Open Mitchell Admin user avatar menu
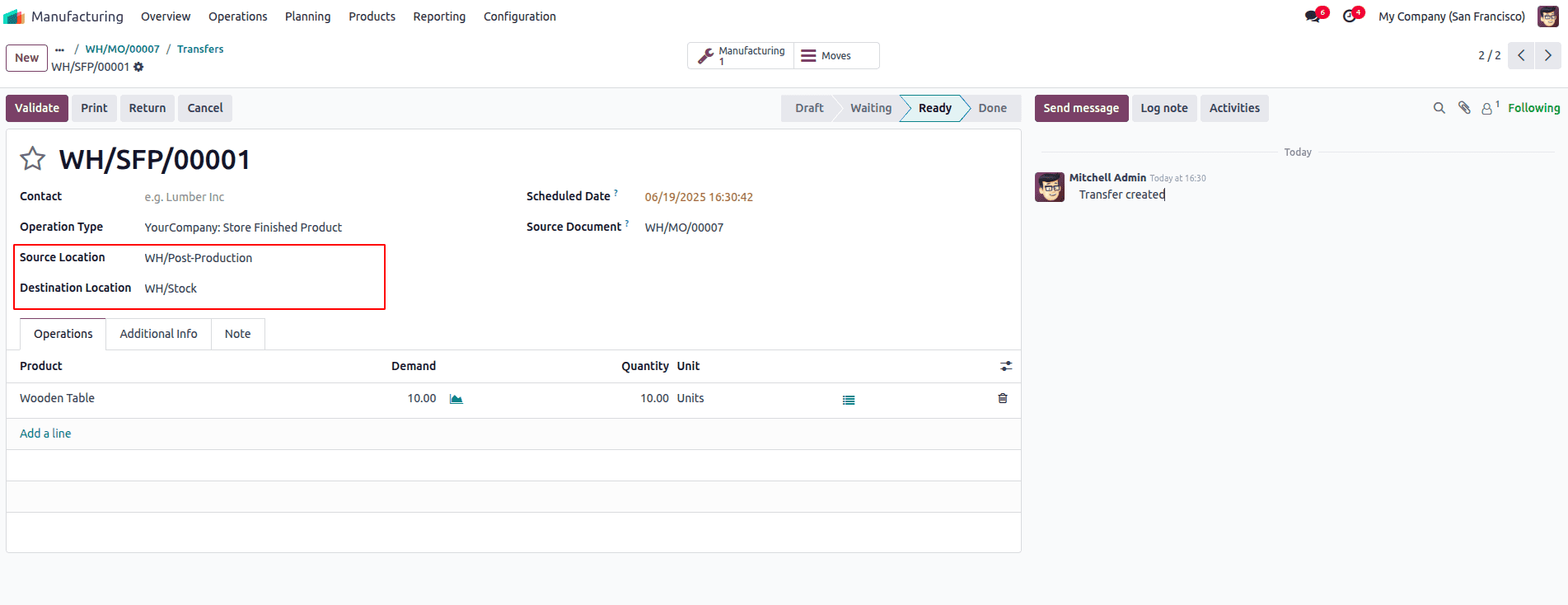 click(1547, 16)
